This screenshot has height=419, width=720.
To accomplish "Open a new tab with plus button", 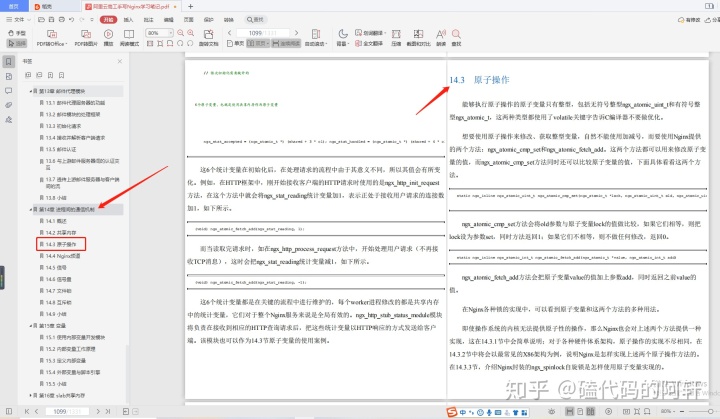I will coord(190,6).
